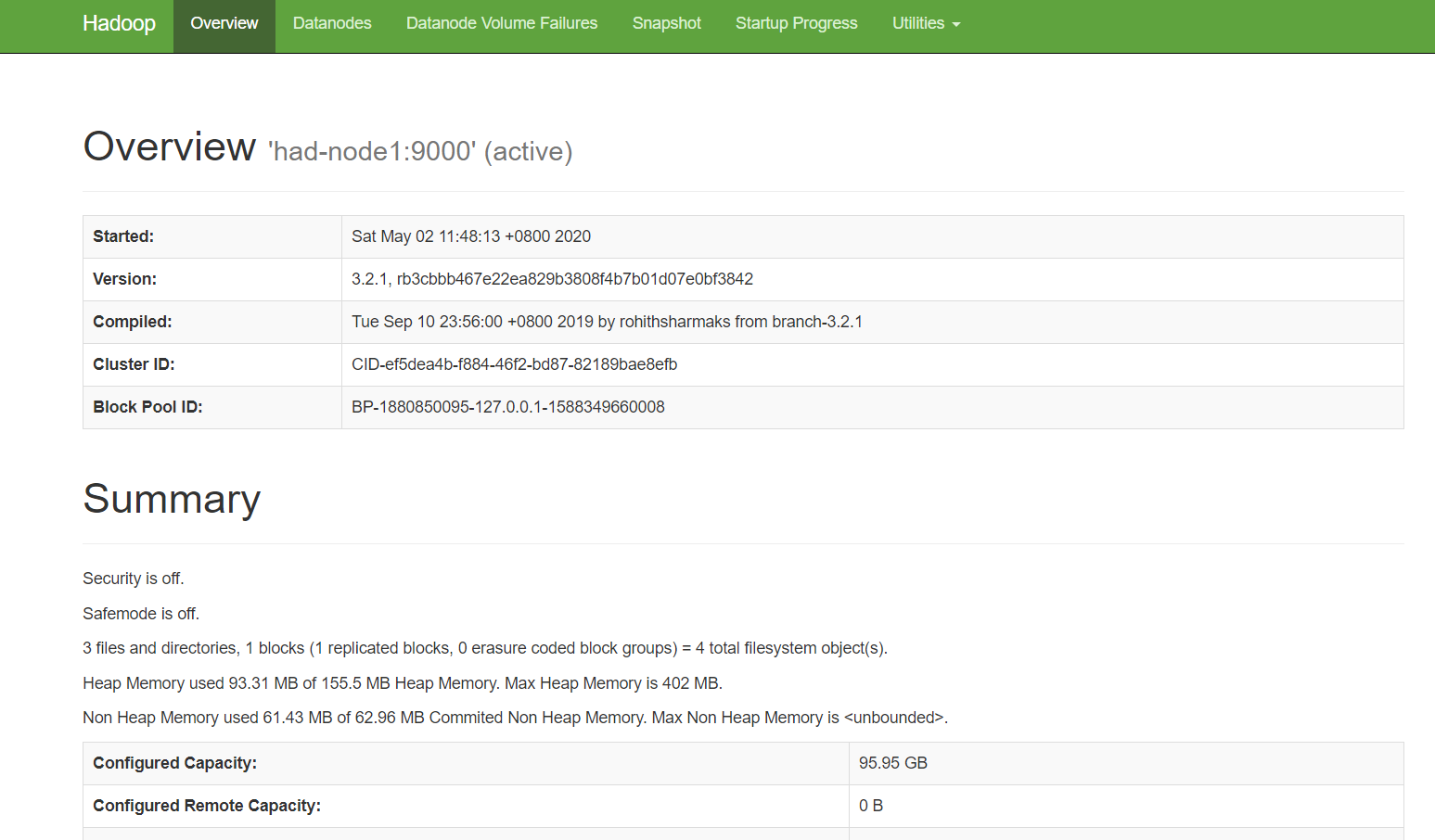Click the Hadoop brand link in the navbar

[119, 23]
